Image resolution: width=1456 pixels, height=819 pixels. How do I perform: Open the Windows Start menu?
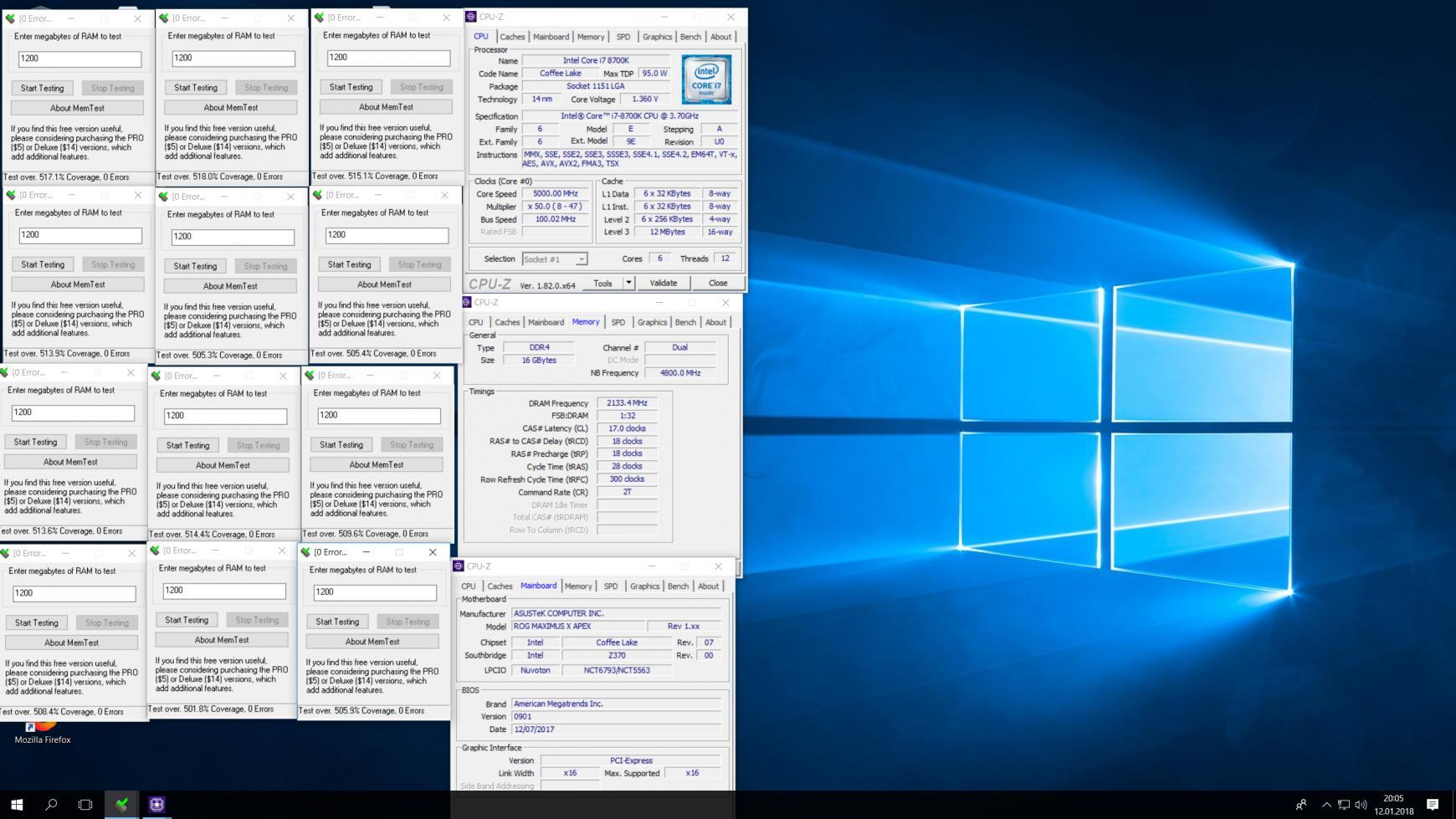click(17, 804)
